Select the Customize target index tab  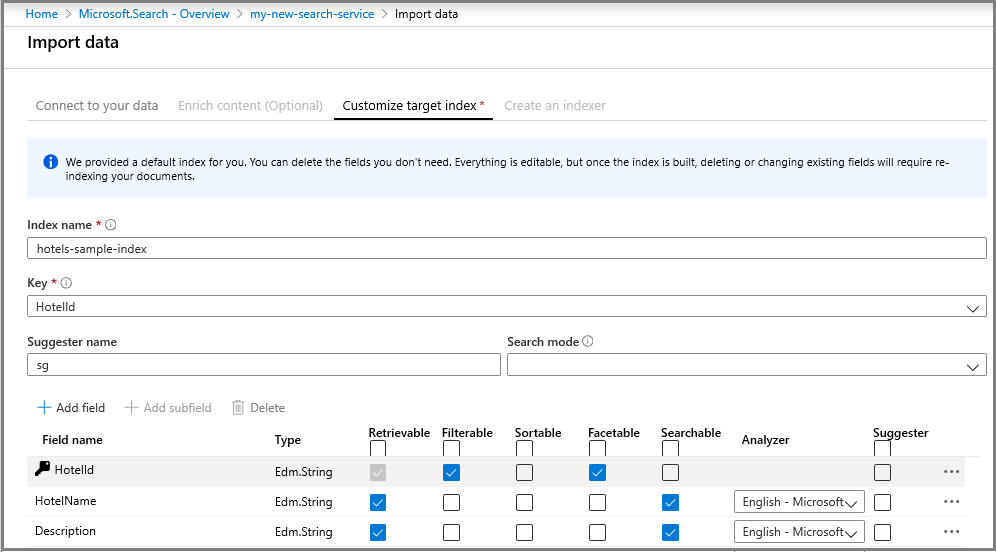coord(410,106)
